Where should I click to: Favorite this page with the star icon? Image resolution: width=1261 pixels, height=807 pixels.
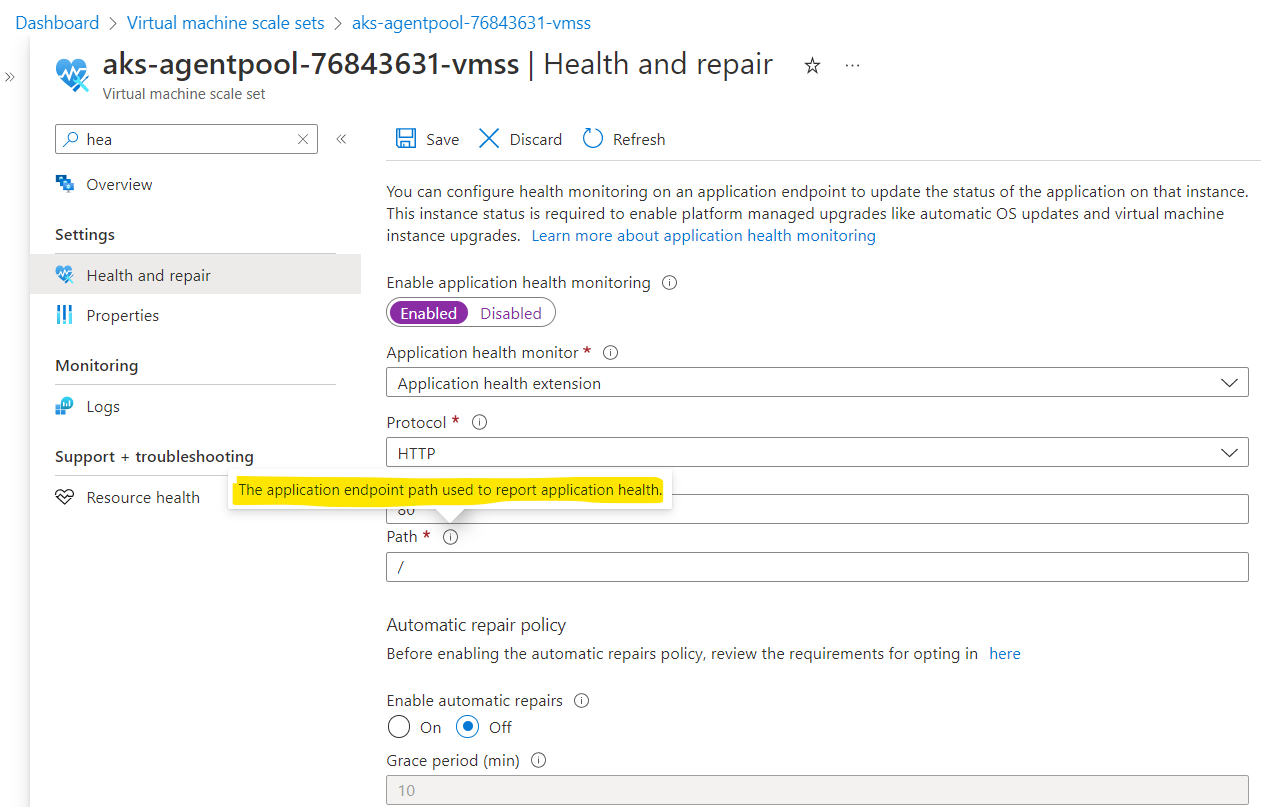pos(812,65)
